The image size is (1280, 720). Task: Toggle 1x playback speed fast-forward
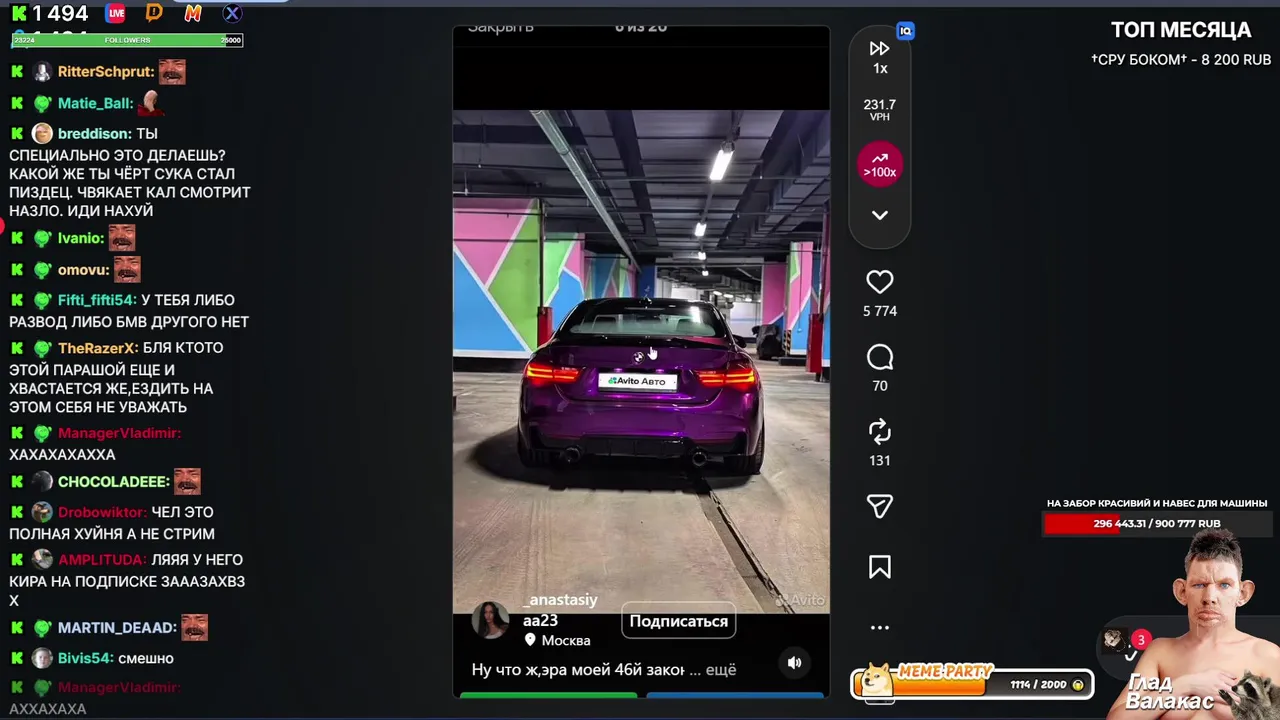click(x=880, y=57)
